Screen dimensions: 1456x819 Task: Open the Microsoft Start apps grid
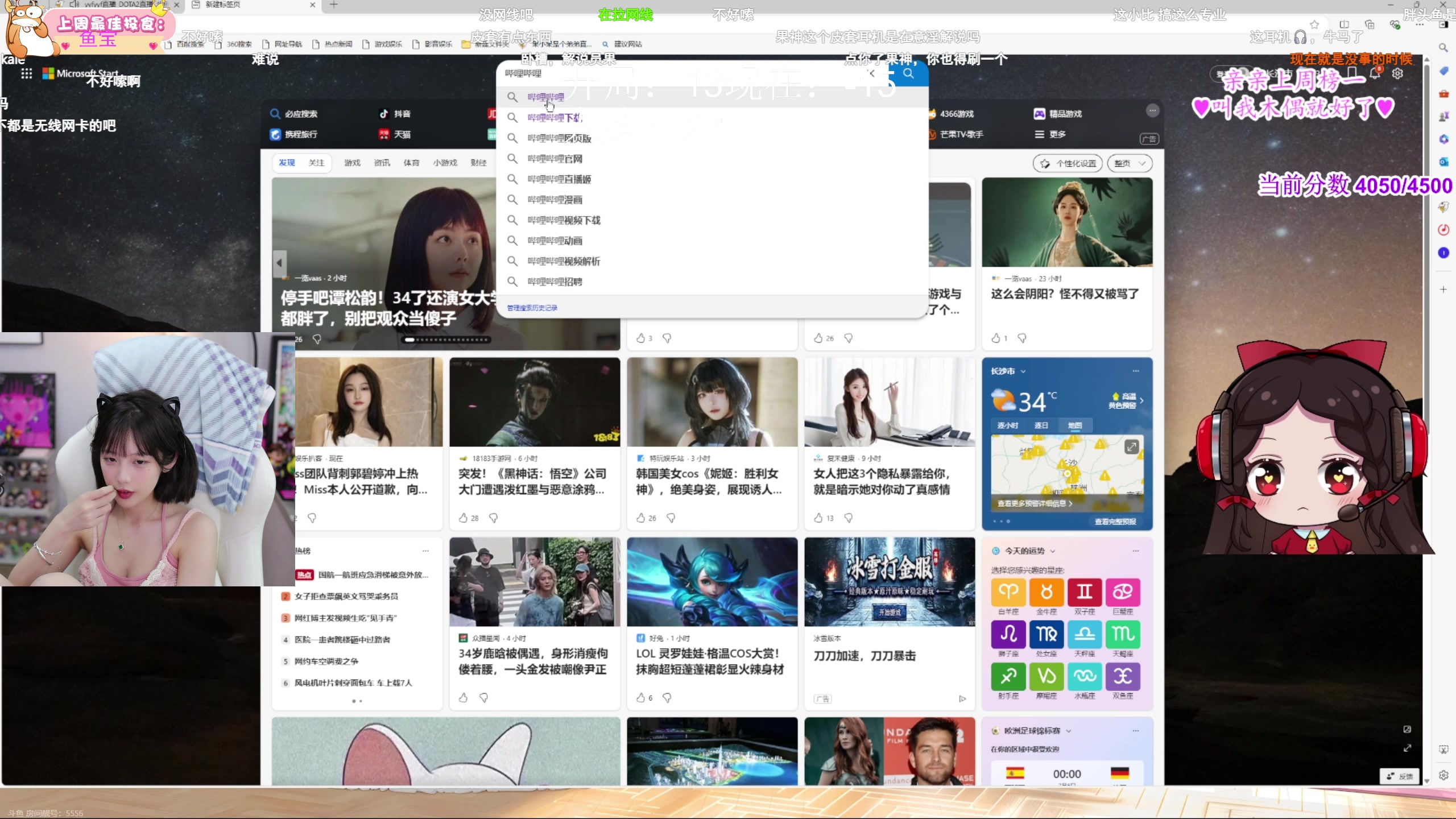pyautogui.click(x=26, y=73)
